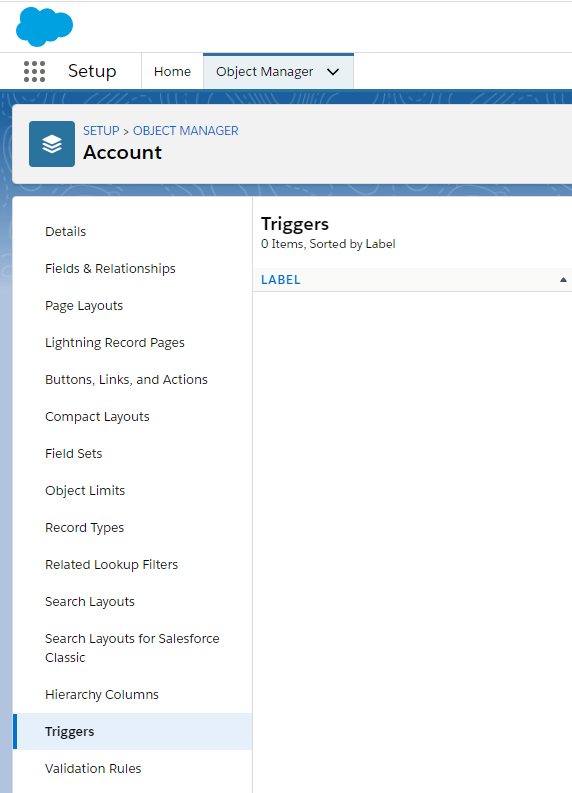Switch to the Home tab
Image resolution: width=572 pixels, height=793 pixels.
[x=172, y=71]
